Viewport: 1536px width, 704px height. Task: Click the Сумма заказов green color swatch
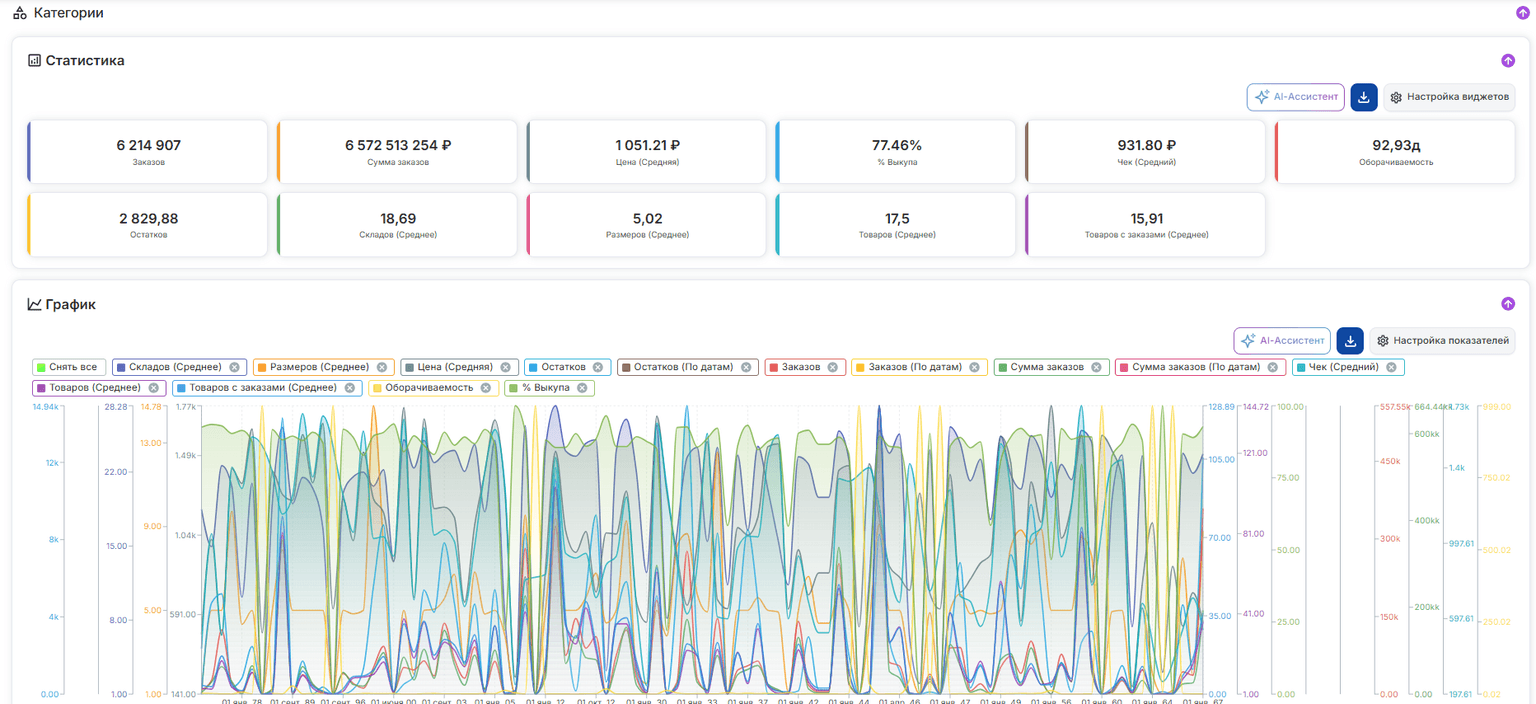(x=1002, y=367)
